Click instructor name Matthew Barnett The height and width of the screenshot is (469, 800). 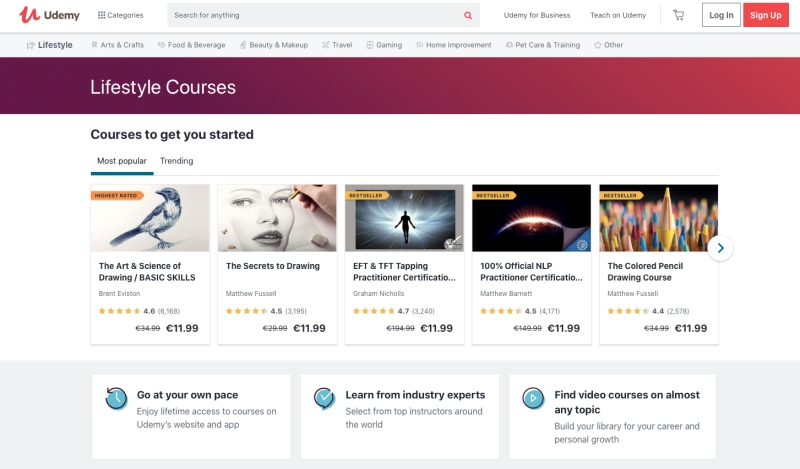click(506, 293)
